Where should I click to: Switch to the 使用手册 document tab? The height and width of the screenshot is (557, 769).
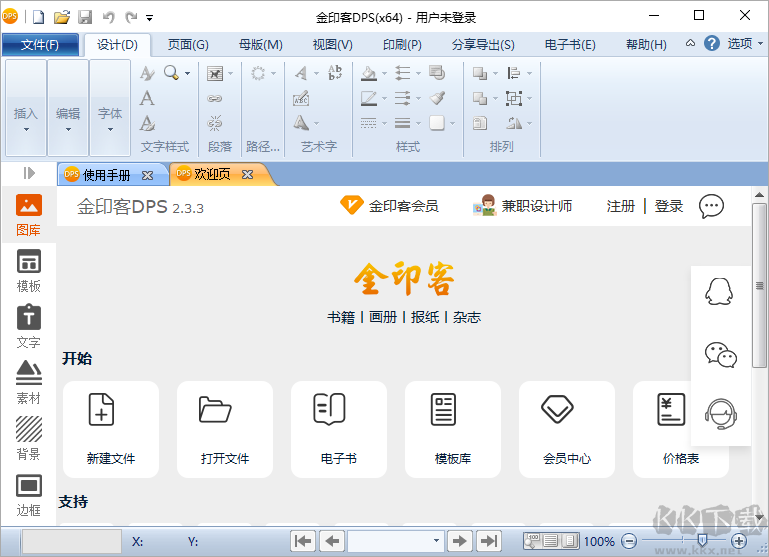tap(106, 175)
